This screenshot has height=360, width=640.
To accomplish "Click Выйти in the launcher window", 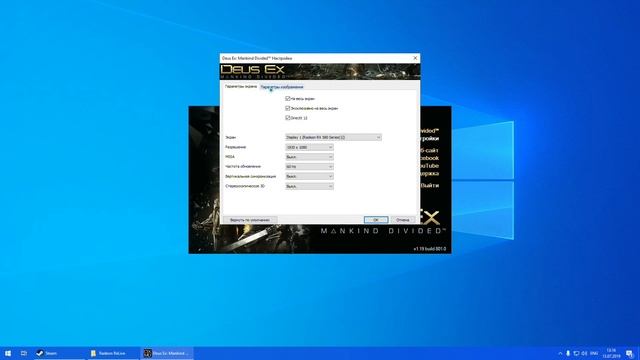I will tap(430, 185).
